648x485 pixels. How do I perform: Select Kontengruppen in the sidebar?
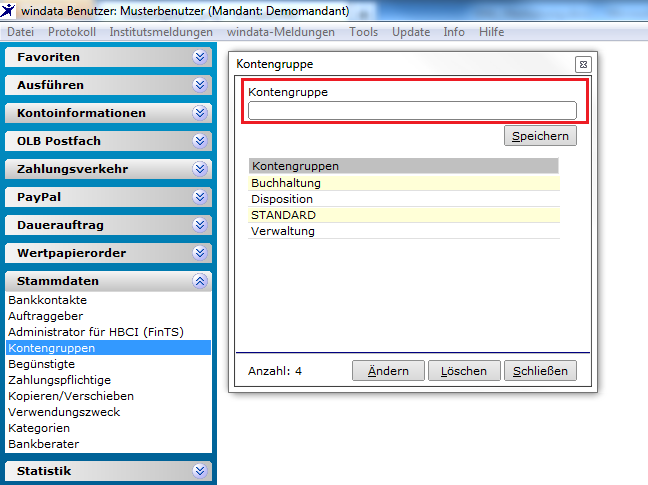point(108,348)
